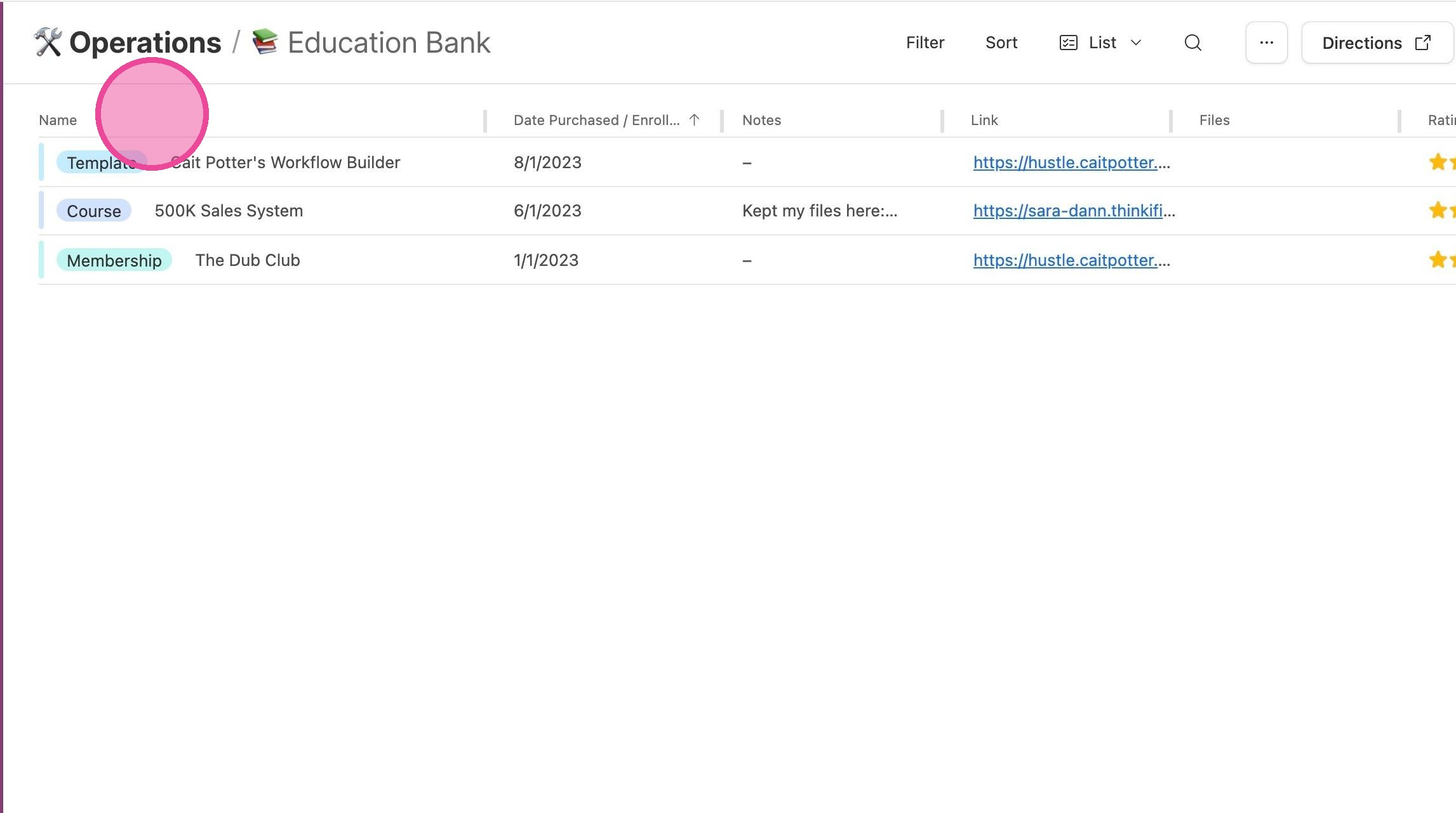The height and width of the screenshot is (813, 1456).
Task: Click the star rating on The Dub Club row
Action: click(x=1442, y=260)
